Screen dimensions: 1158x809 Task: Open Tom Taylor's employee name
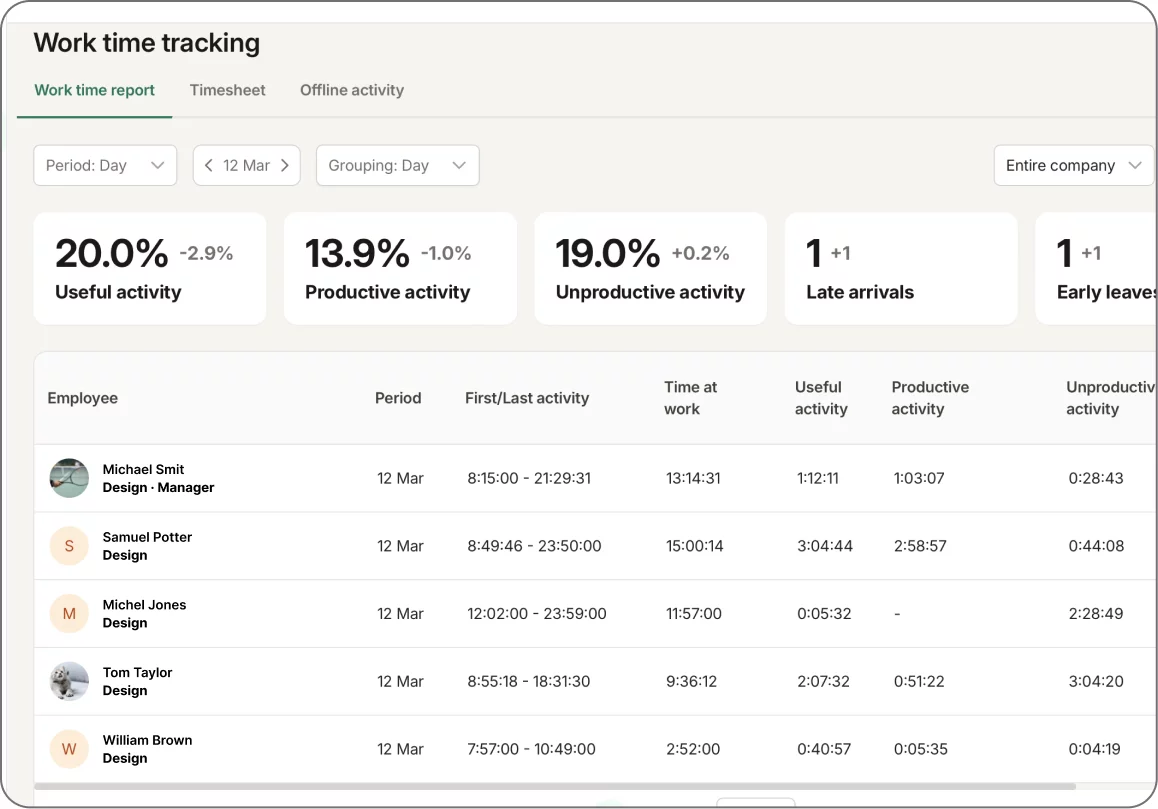point(137,672)
